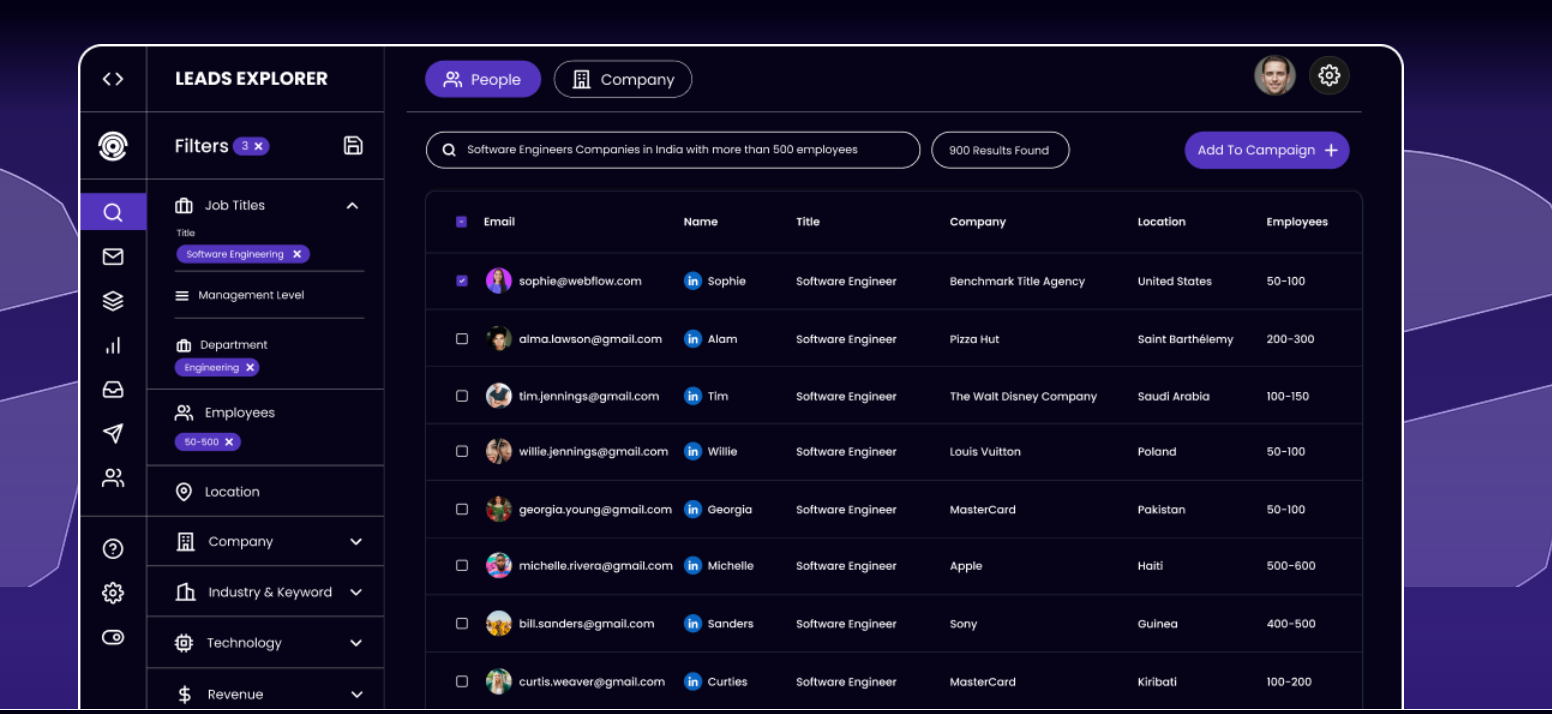Click the Add To Campaign button
Viewport: 1552px width, 714px height.
click(1266, 150)
